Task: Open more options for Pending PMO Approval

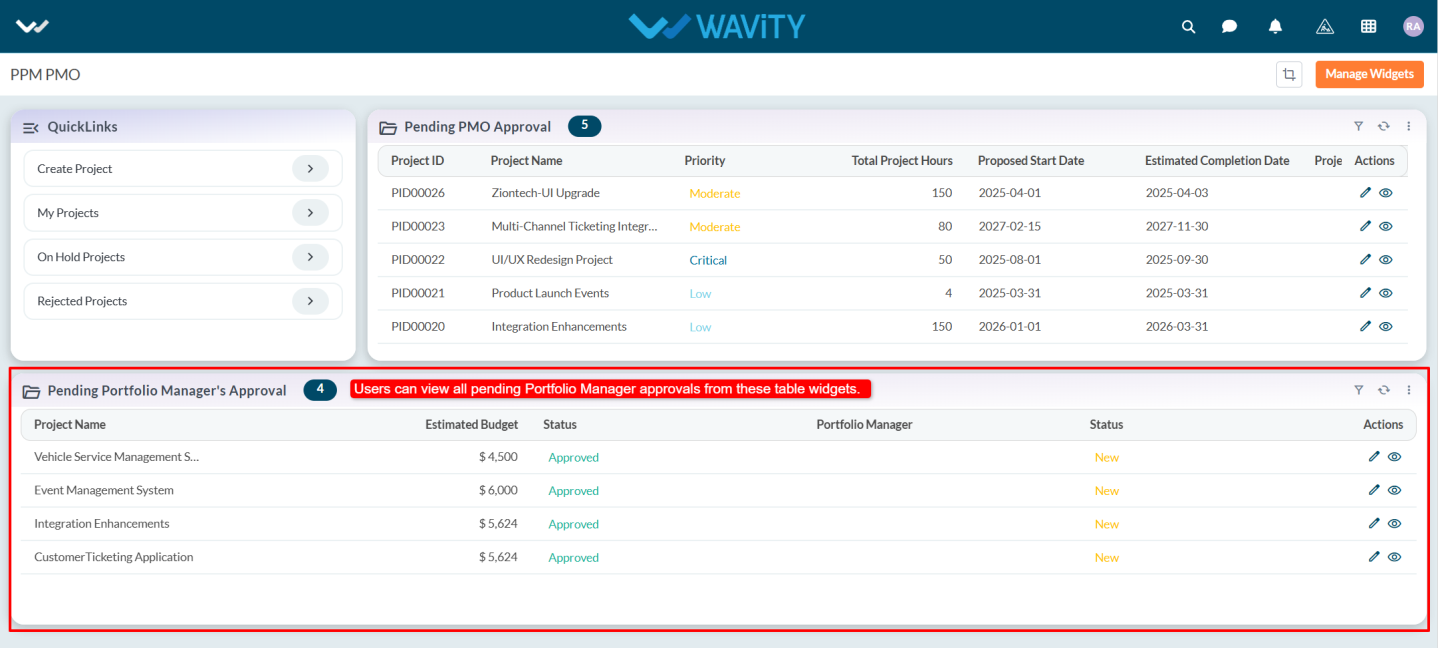Action: click(1408, 126)
